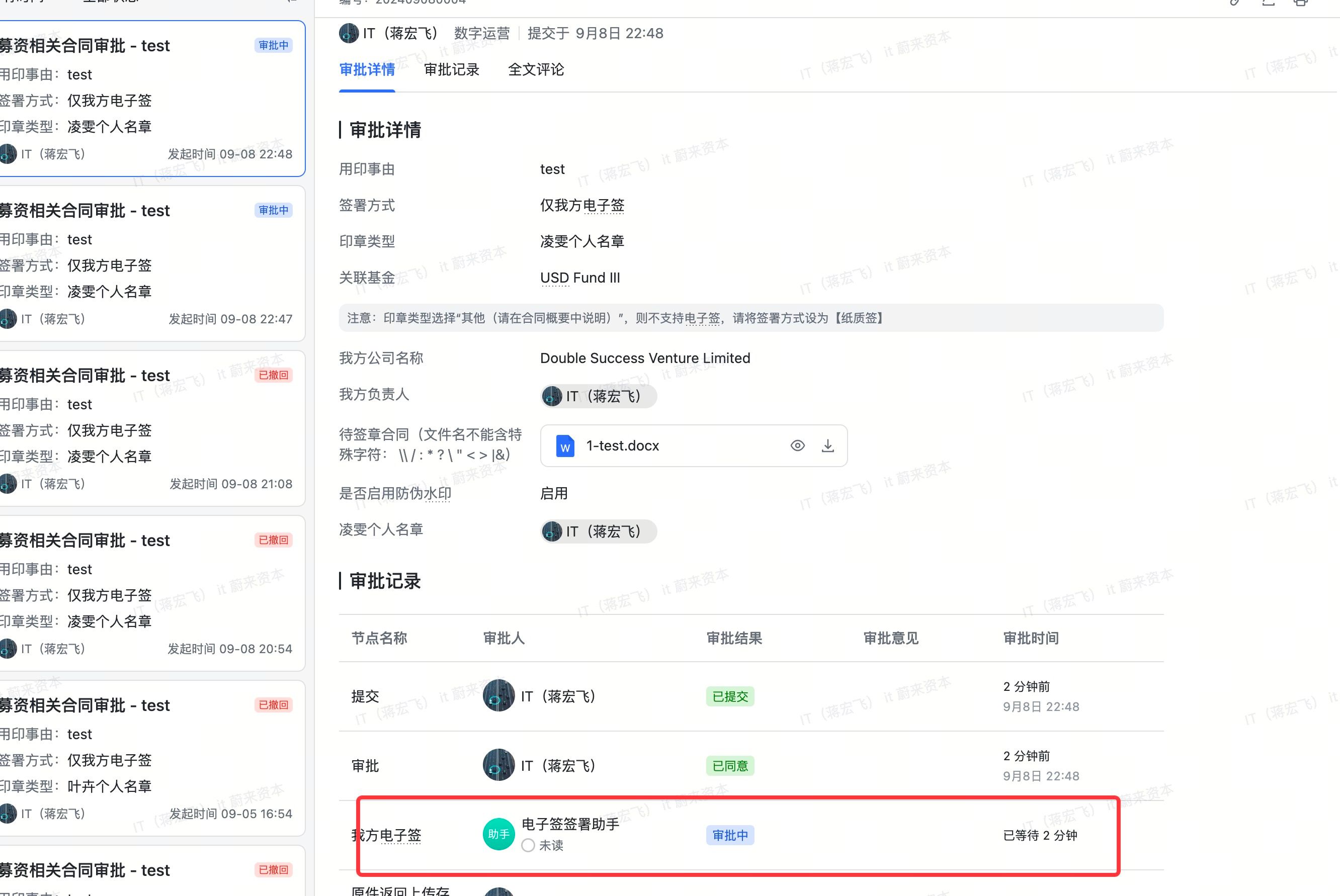Click the 审批时间 column header
Viewport: 1340px width, 896px height.
pos(1031,638)
